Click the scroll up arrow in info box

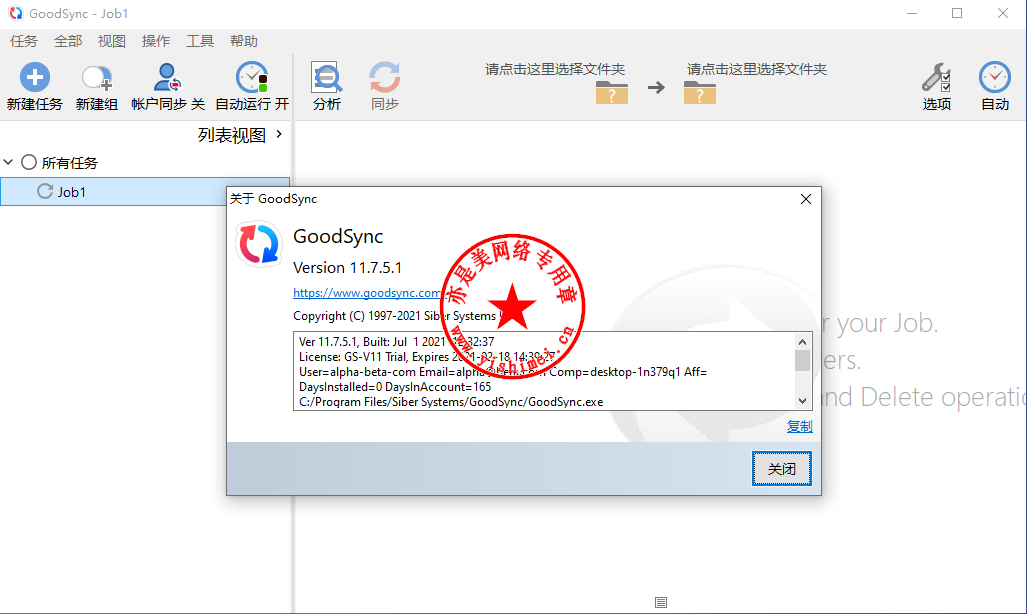(x=802, y=341)
